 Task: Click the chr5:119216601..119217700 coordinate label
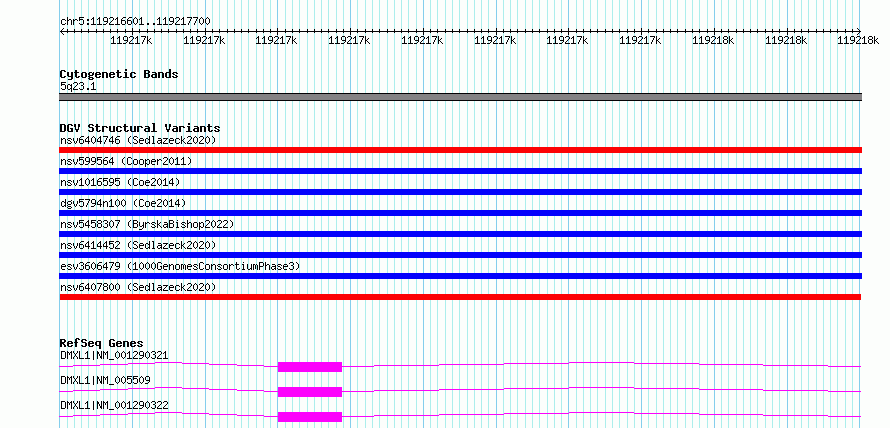tap(135, 21)
